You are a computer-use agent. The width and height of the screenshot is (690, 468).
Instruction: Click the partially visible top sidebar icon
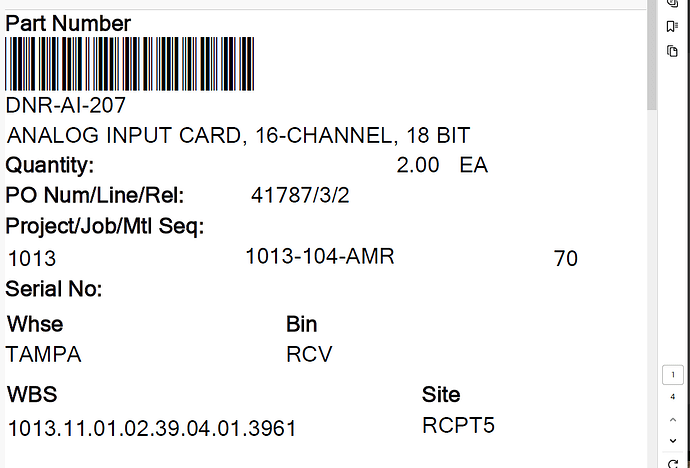(673, 5)
